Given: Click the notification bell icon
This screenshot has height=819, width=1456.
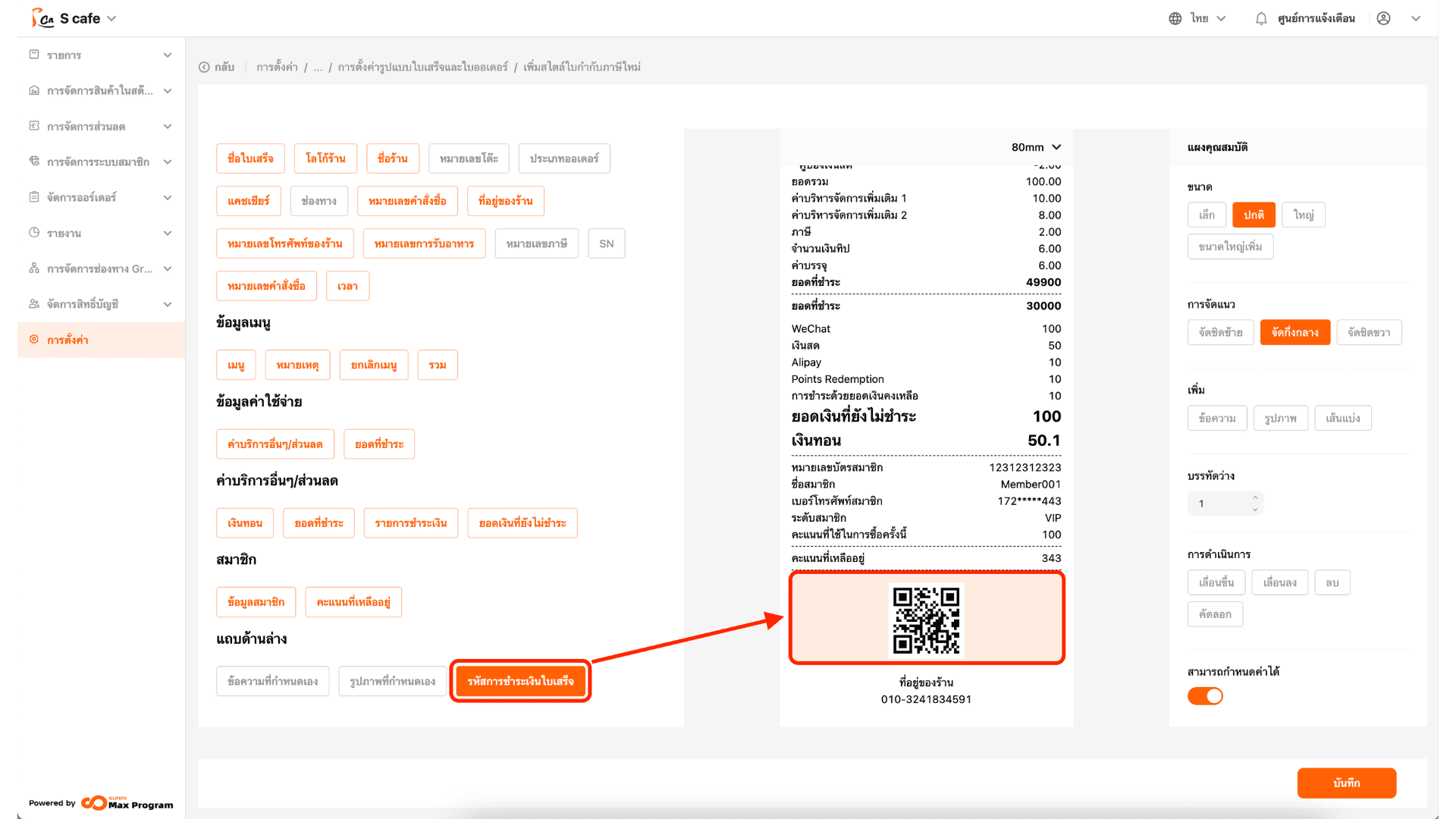Looking at the screenshot, I should (1260, 19).
